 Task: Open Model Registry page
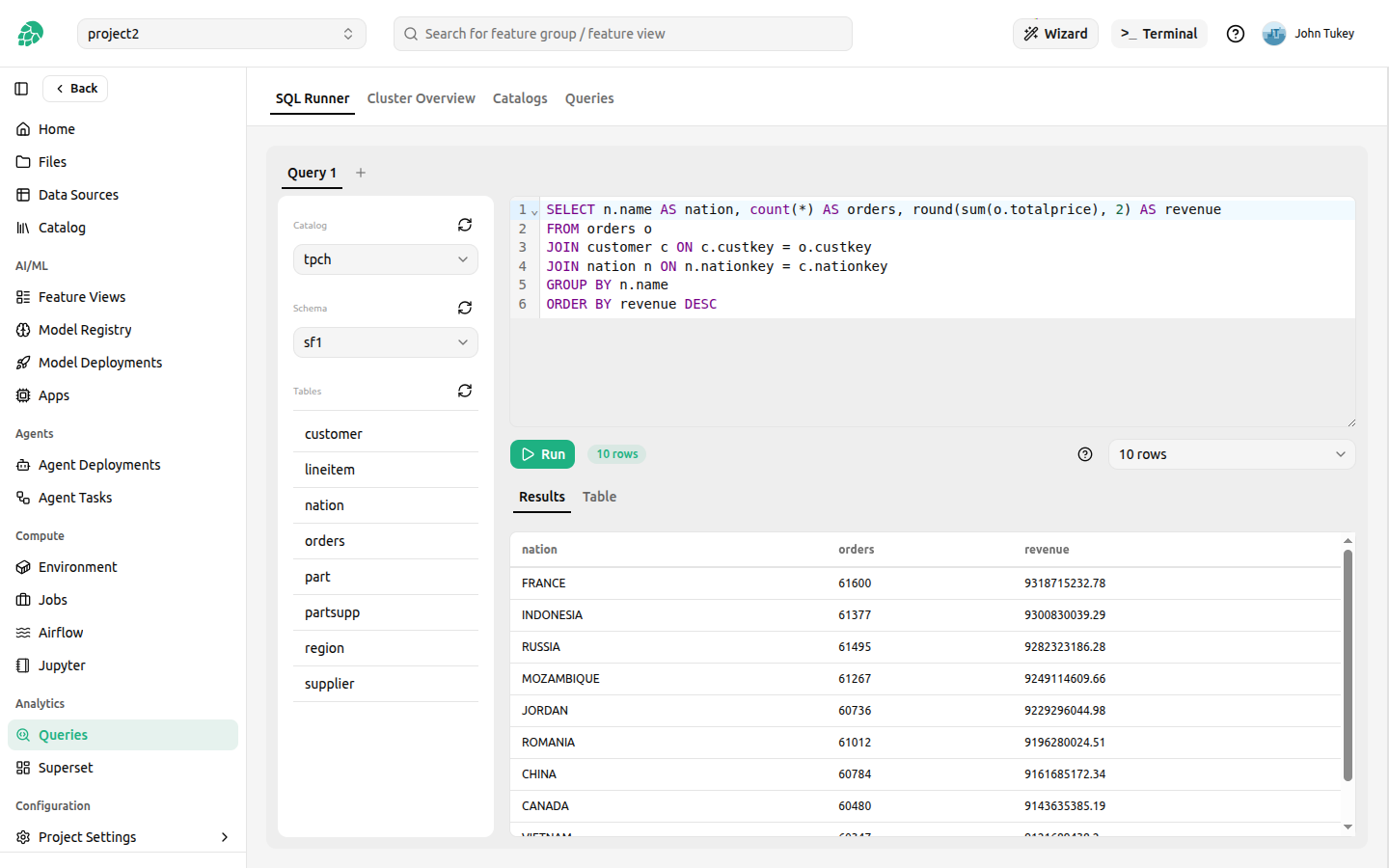(x=123, y=330)
